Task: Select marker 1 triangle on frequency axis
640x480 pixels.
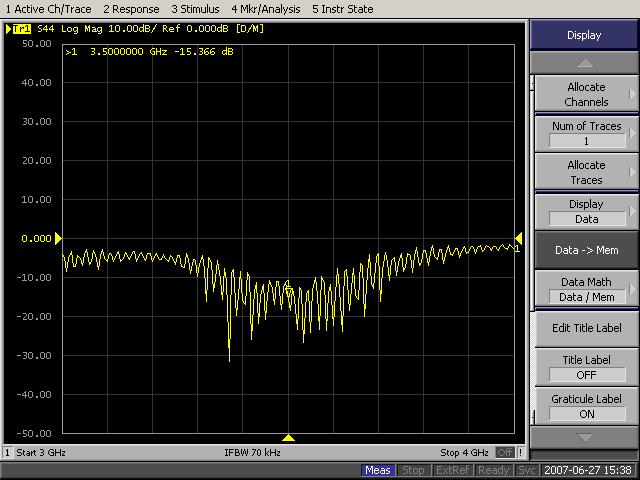Action: [x=288, y=438]
